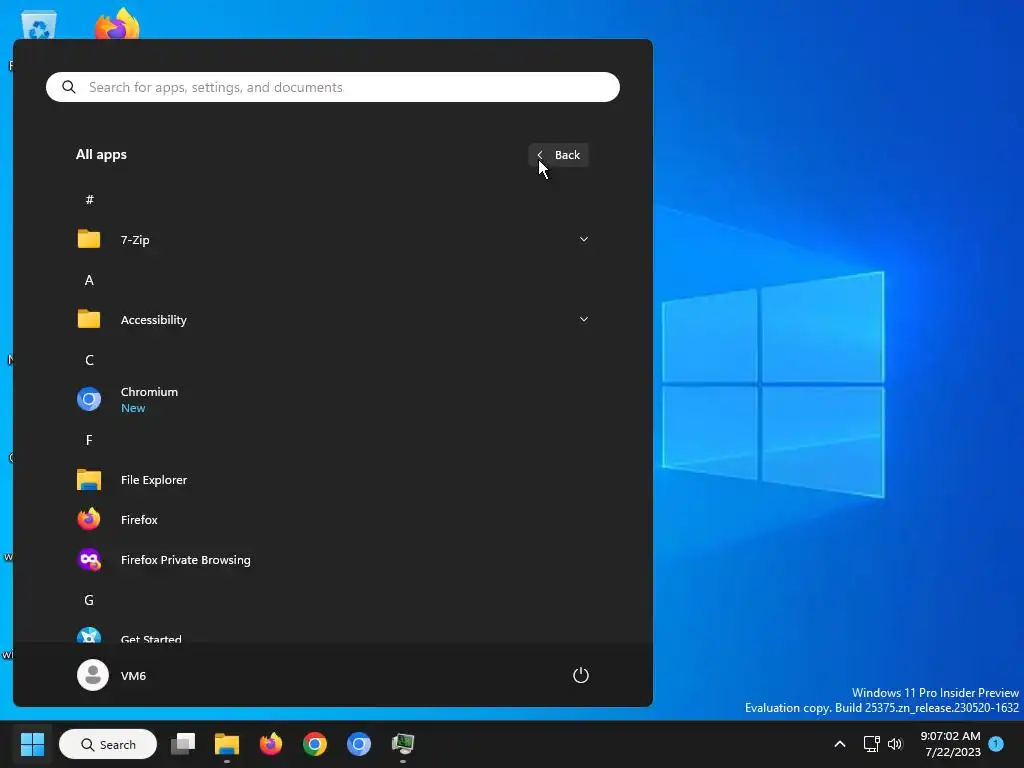Open the volume tray icon
The width and height of the screenshot is (1024, 768).
[895, 744]
